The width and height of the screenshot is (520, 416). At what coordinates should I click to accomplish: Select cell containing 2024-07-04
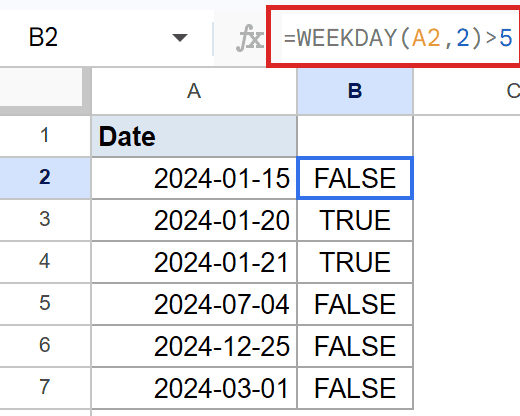pyautogui.click(x=194, y=304)
